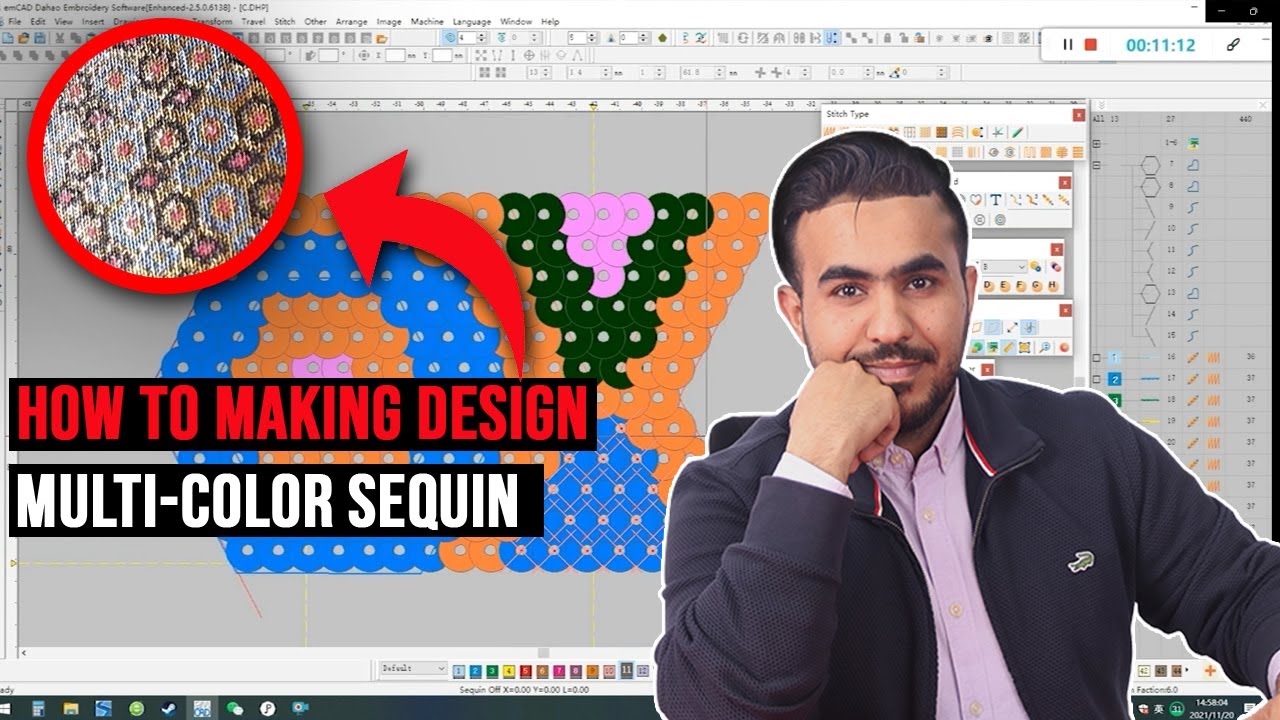Screen dimensions: 1280x720
Task: Open the Stitch menu
Action: 285,21
